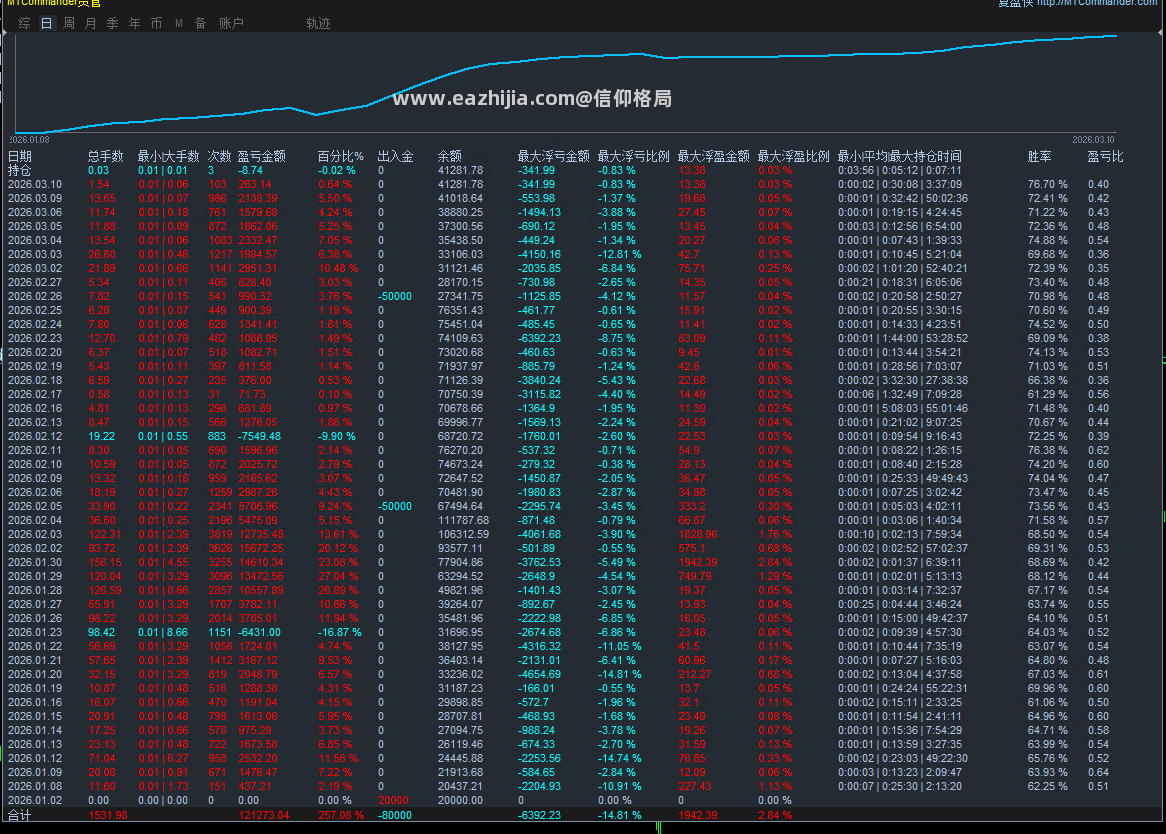The width and height of the screenshot is (1166, 834).
Task: Sort by the 盈亏比 column header
Action: [1105, 156]
